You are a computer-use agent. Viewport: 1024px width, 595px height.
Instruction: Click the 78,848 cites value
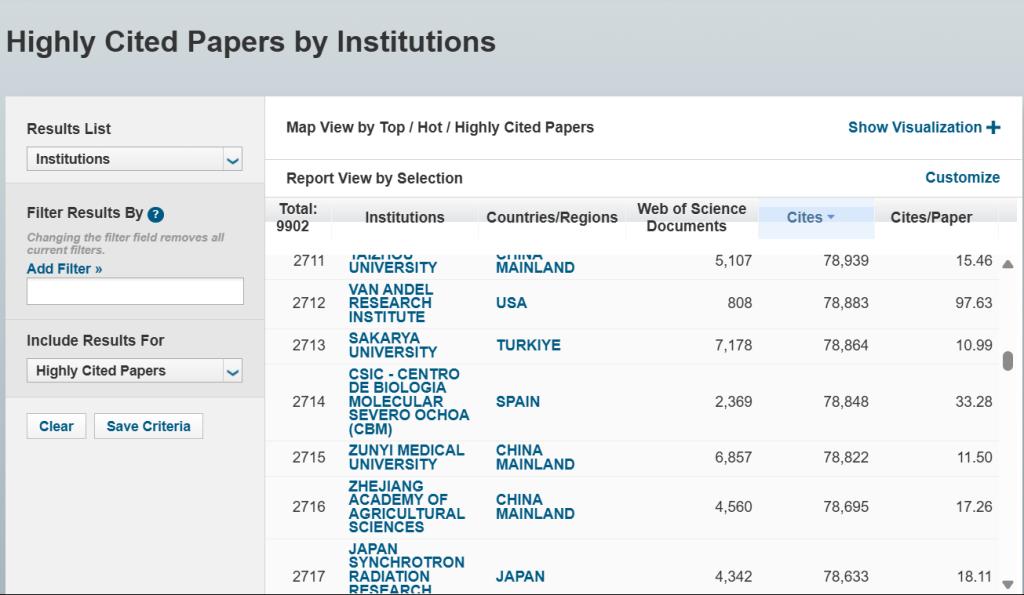pyautogui.click(x=846, y=402)
